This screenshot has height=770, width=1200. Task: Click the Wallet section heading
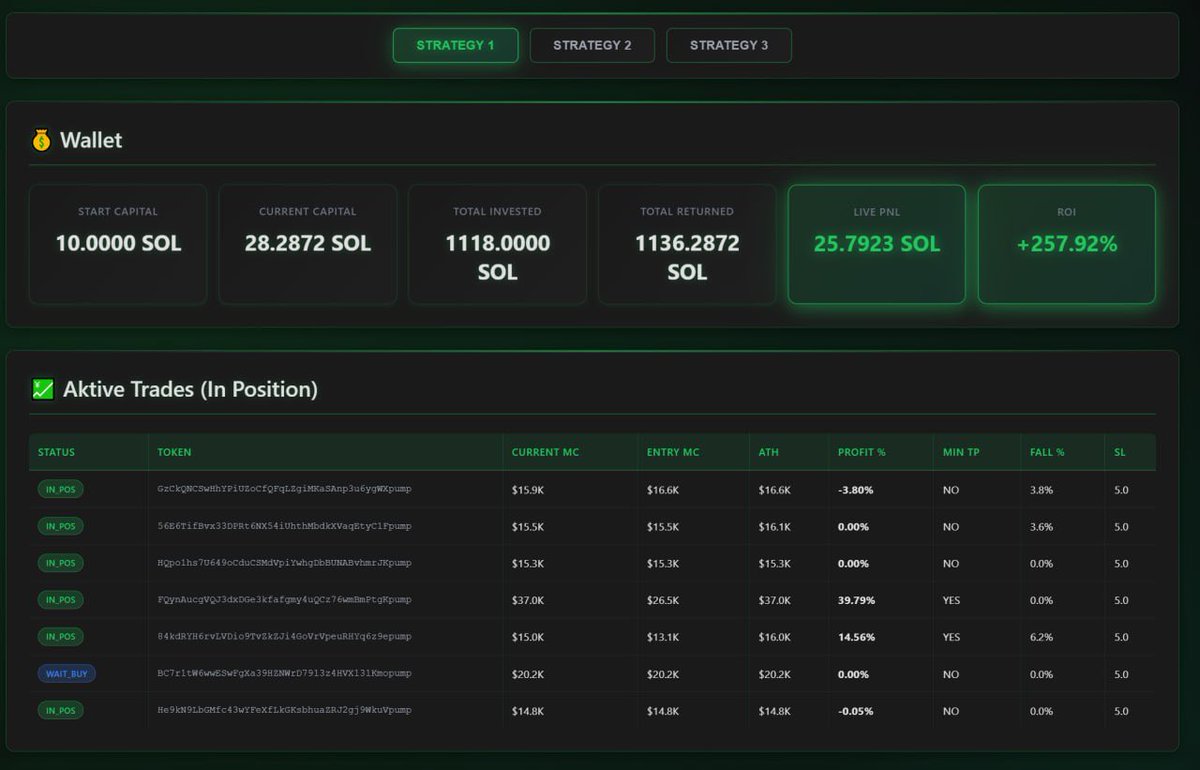click(91, 141)
